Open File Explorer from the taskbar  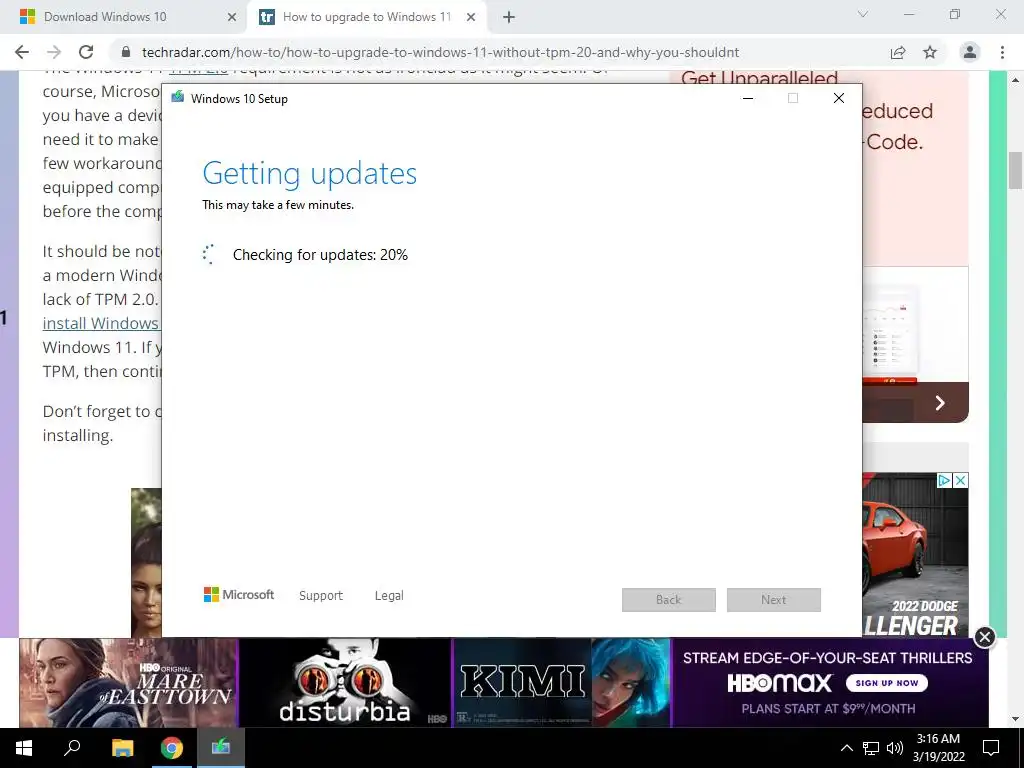pyautogui.click(x=122, y=748)
